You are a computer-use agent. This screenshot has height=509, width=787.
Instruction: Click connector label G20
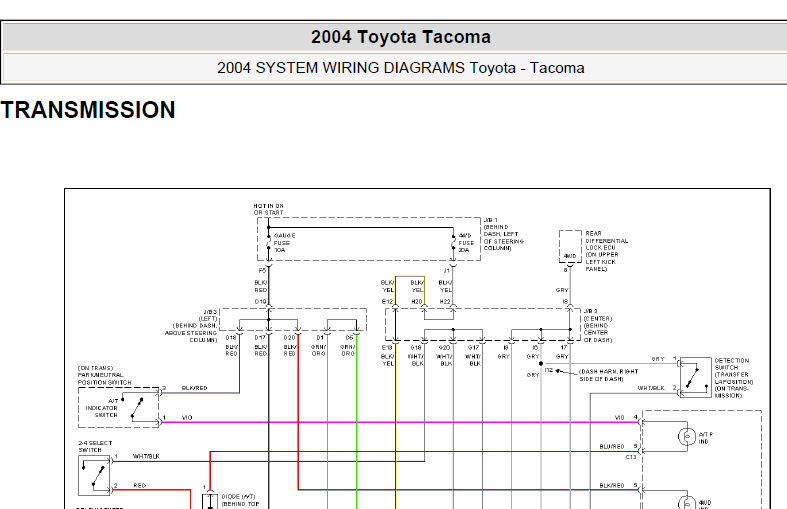point(445,347)
